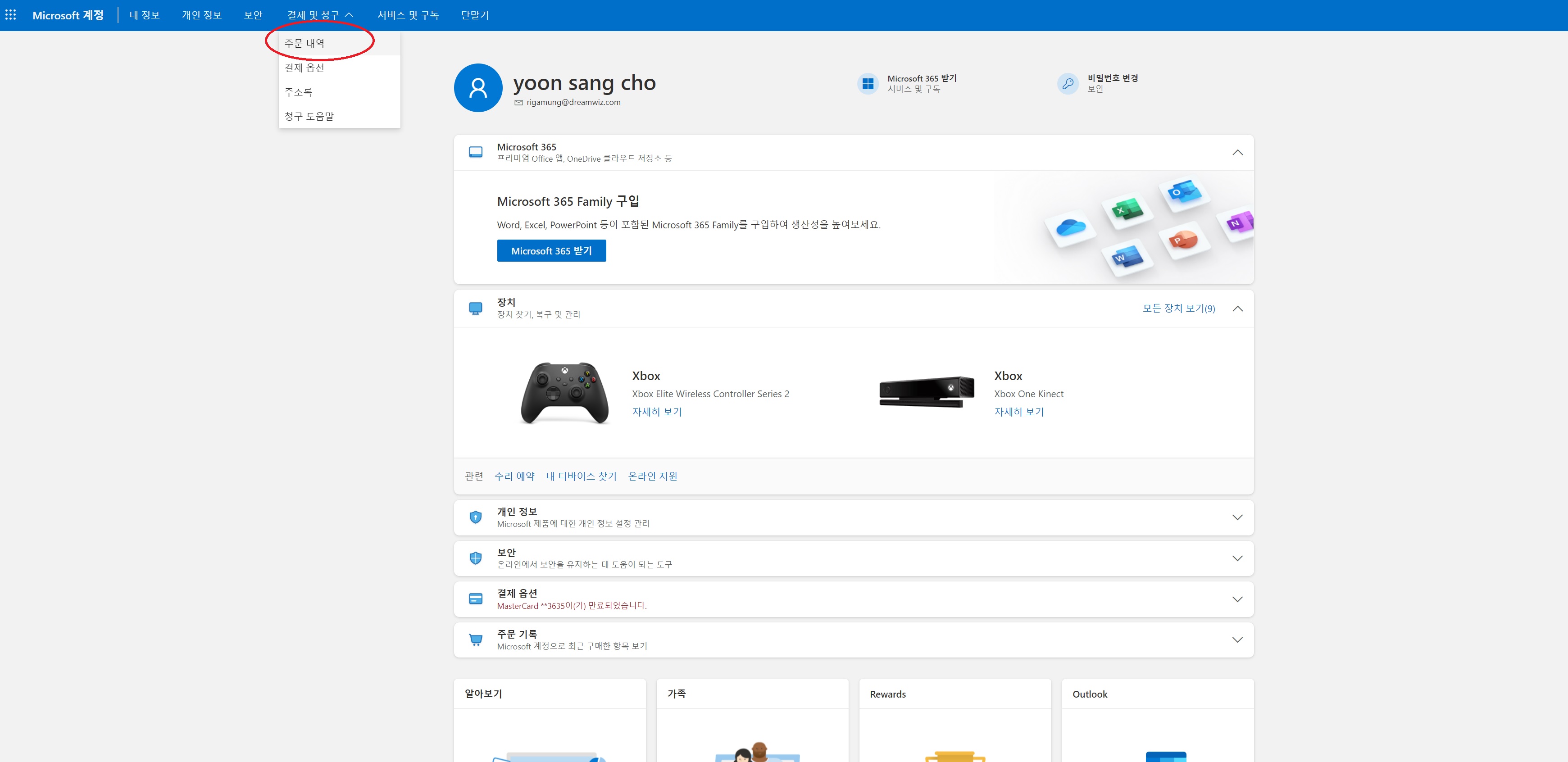Open 청구 도움말 menu entry
The width and height of the screenshot is (1568, 762).
pyautogui.click(x=339, y=116)
